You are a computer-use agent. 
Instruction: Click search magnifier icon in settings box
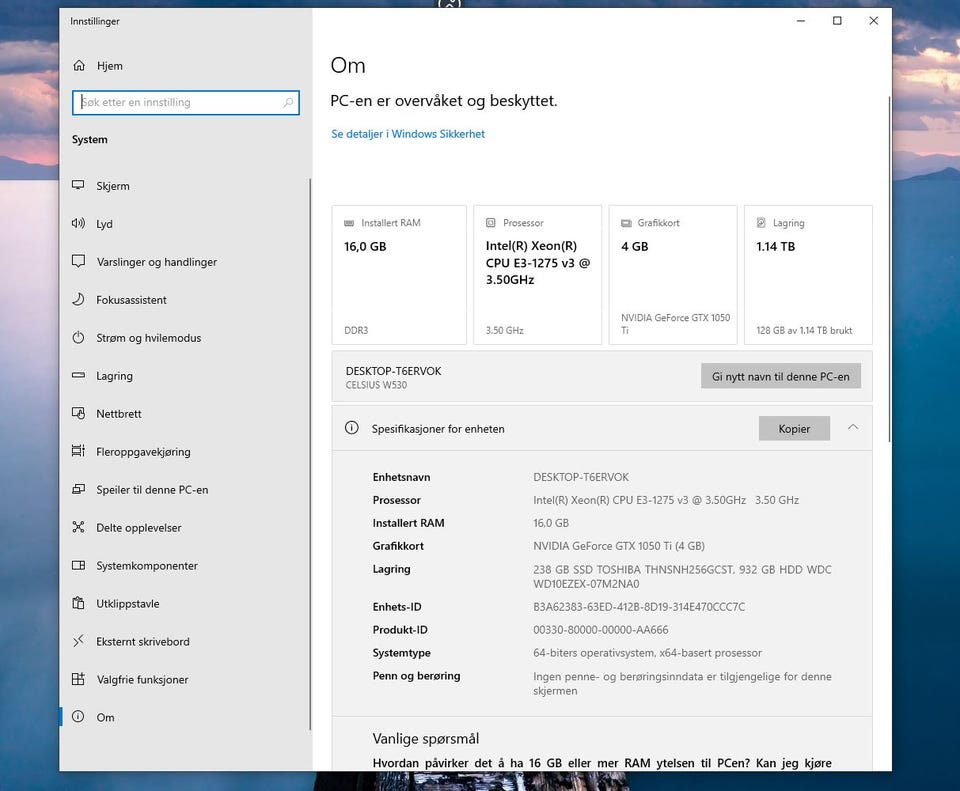point(288,103)
